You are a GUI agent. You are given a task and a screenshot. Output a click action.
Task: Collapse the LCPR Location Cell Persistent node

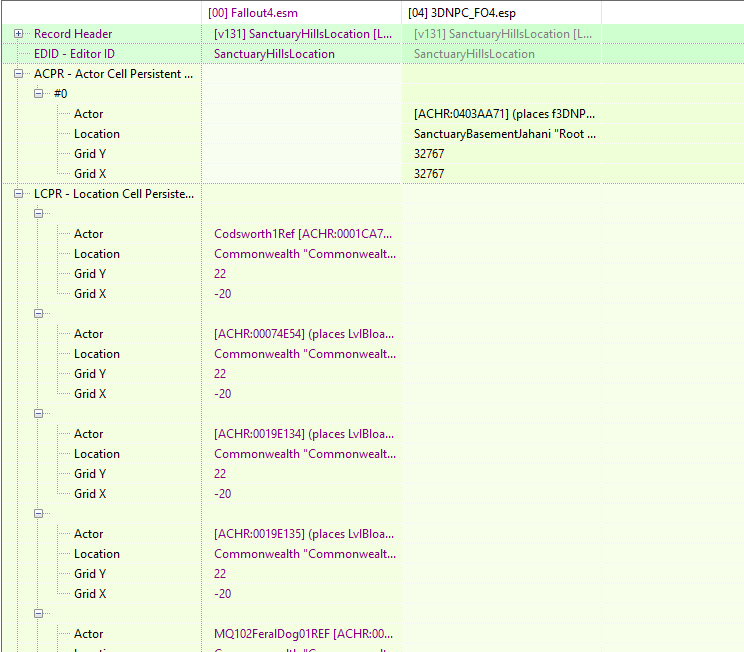[19, 194]
